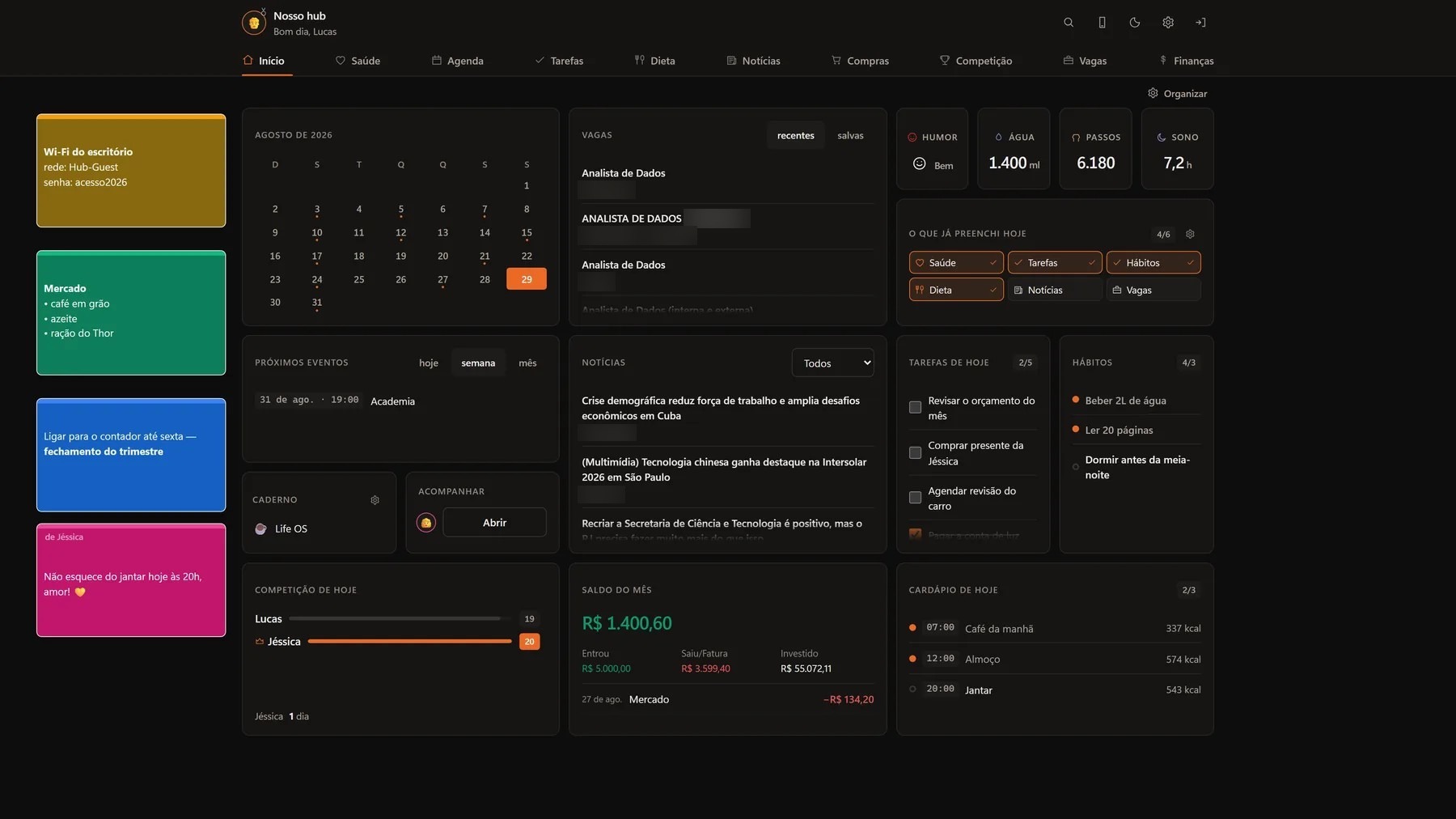Click the Nosso hub logo avatar
The height and width of the screenshot is (819, 1456).
point(254,23)
